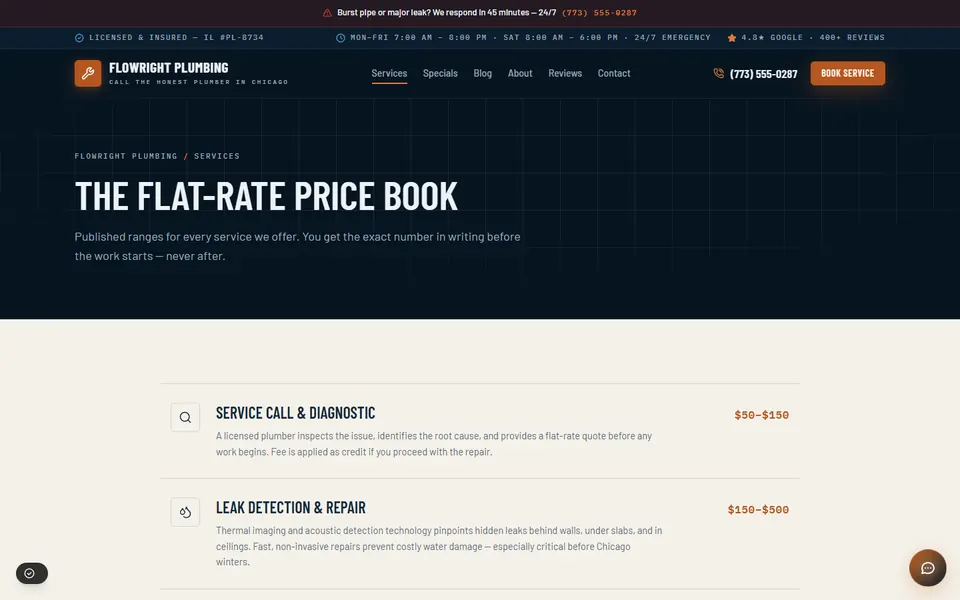Click The Flat-Rate Price Book title

tap(266, 196)
